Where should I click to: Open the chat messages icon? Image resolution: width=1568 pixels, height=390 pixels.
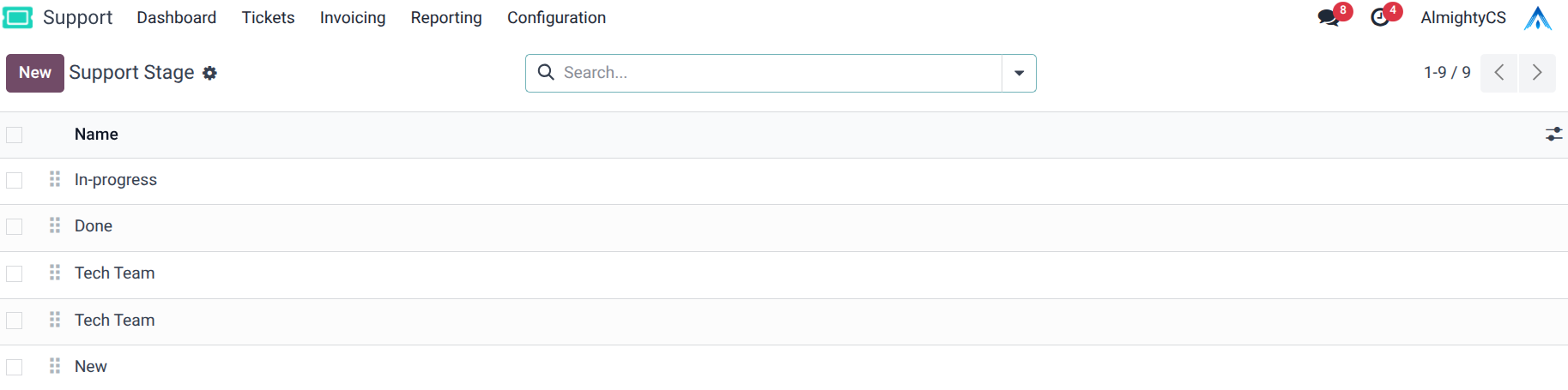1329,17
